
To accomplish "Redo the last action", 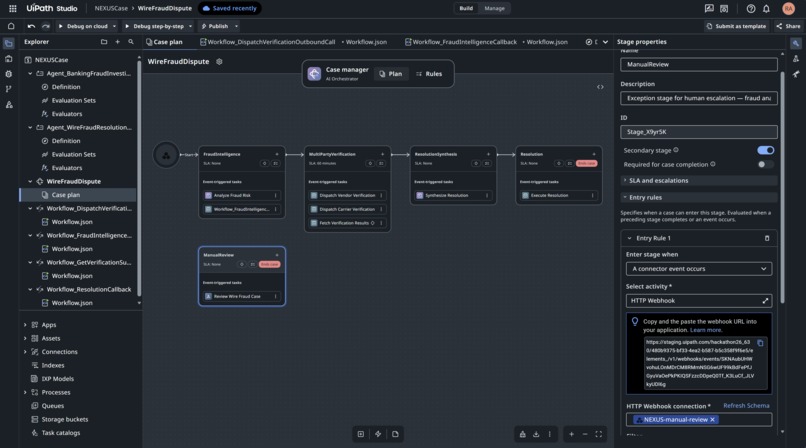I will [46, 26].
